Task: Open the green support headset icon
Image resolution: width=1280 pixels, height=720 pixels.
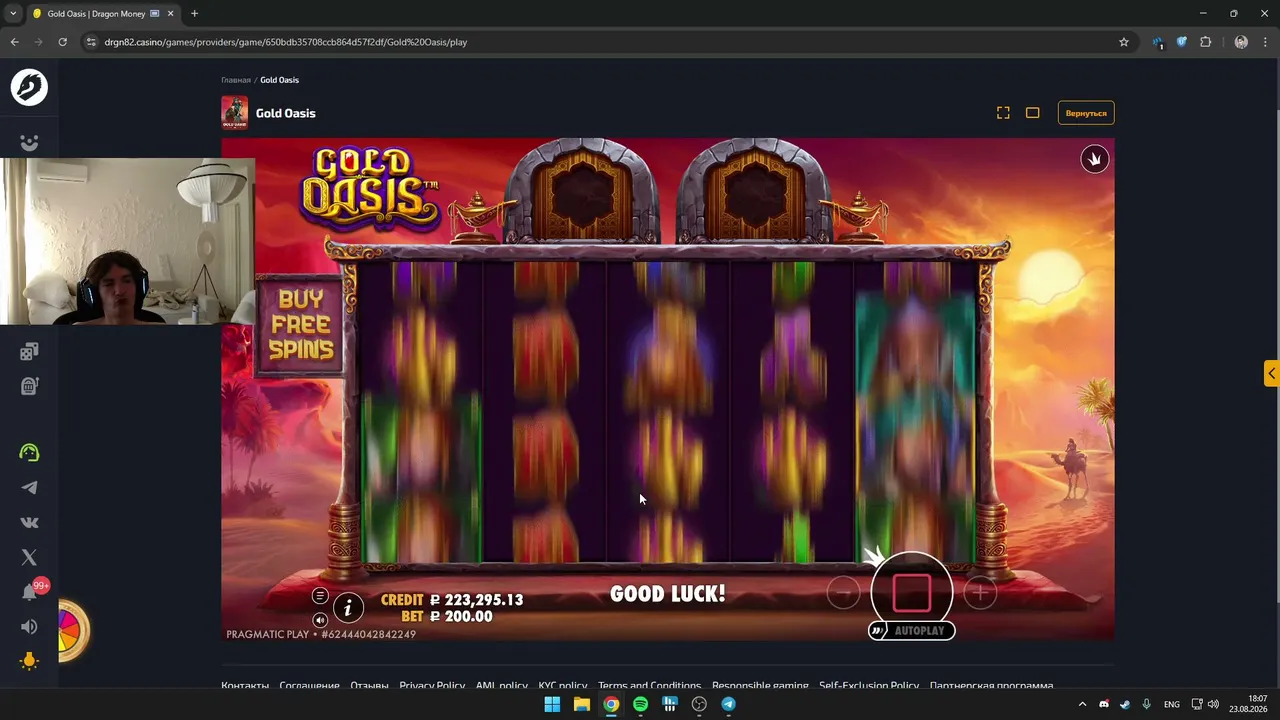Action: (29, 452)
